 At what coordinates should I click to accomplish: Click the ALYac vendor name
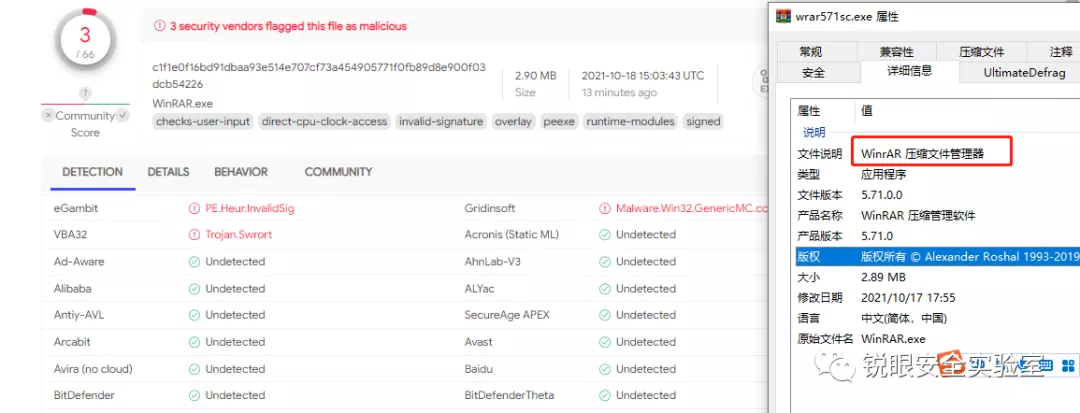coord(479,288)
